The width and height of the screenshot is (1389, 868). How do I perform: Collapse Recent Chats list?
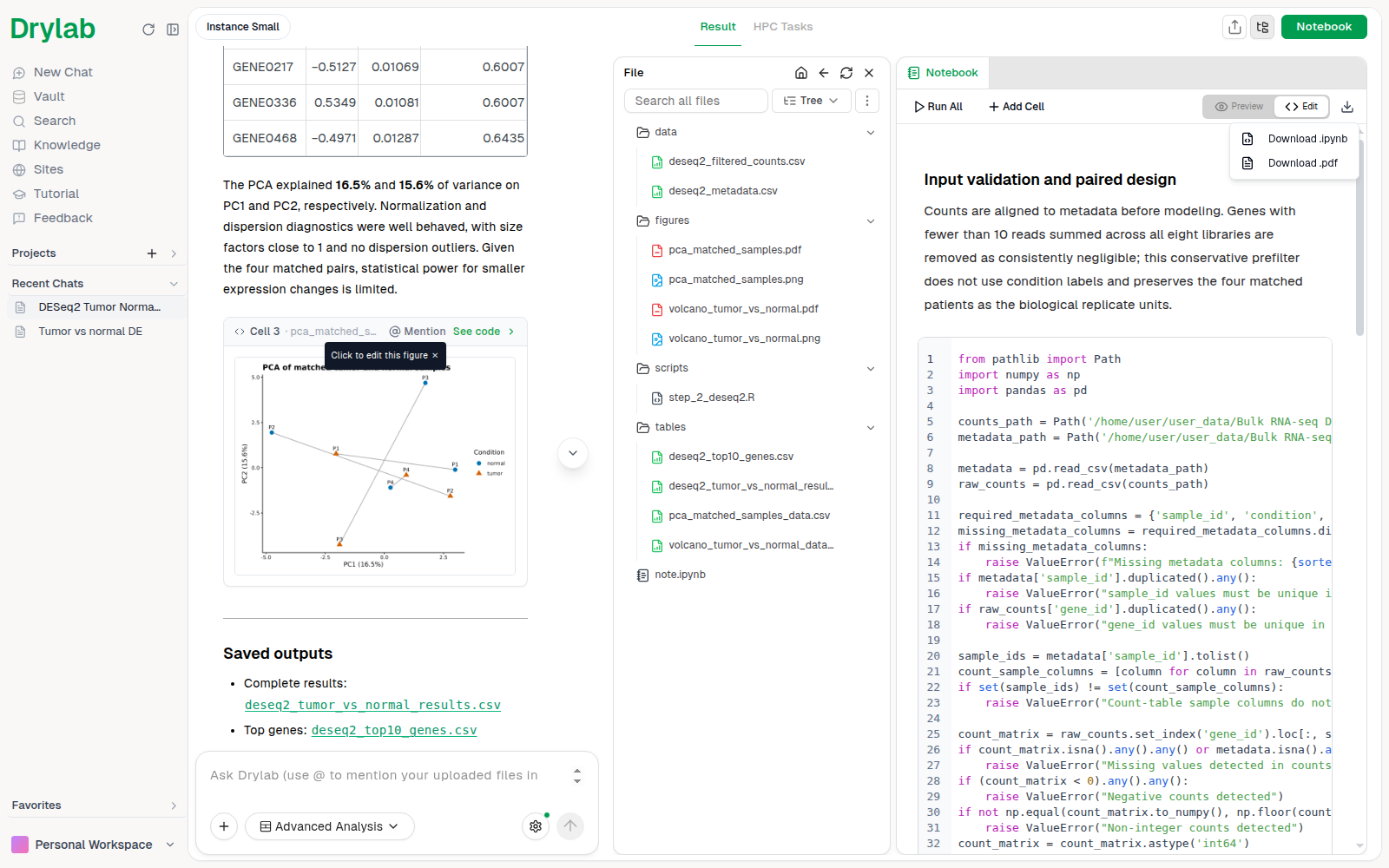click(174, 284)
